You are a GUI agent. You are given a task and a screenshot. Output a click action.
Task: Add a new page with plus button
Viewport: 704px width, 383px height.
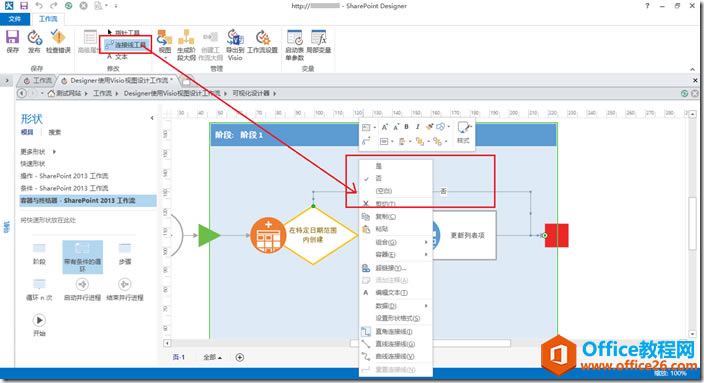[x=240, y=357]
